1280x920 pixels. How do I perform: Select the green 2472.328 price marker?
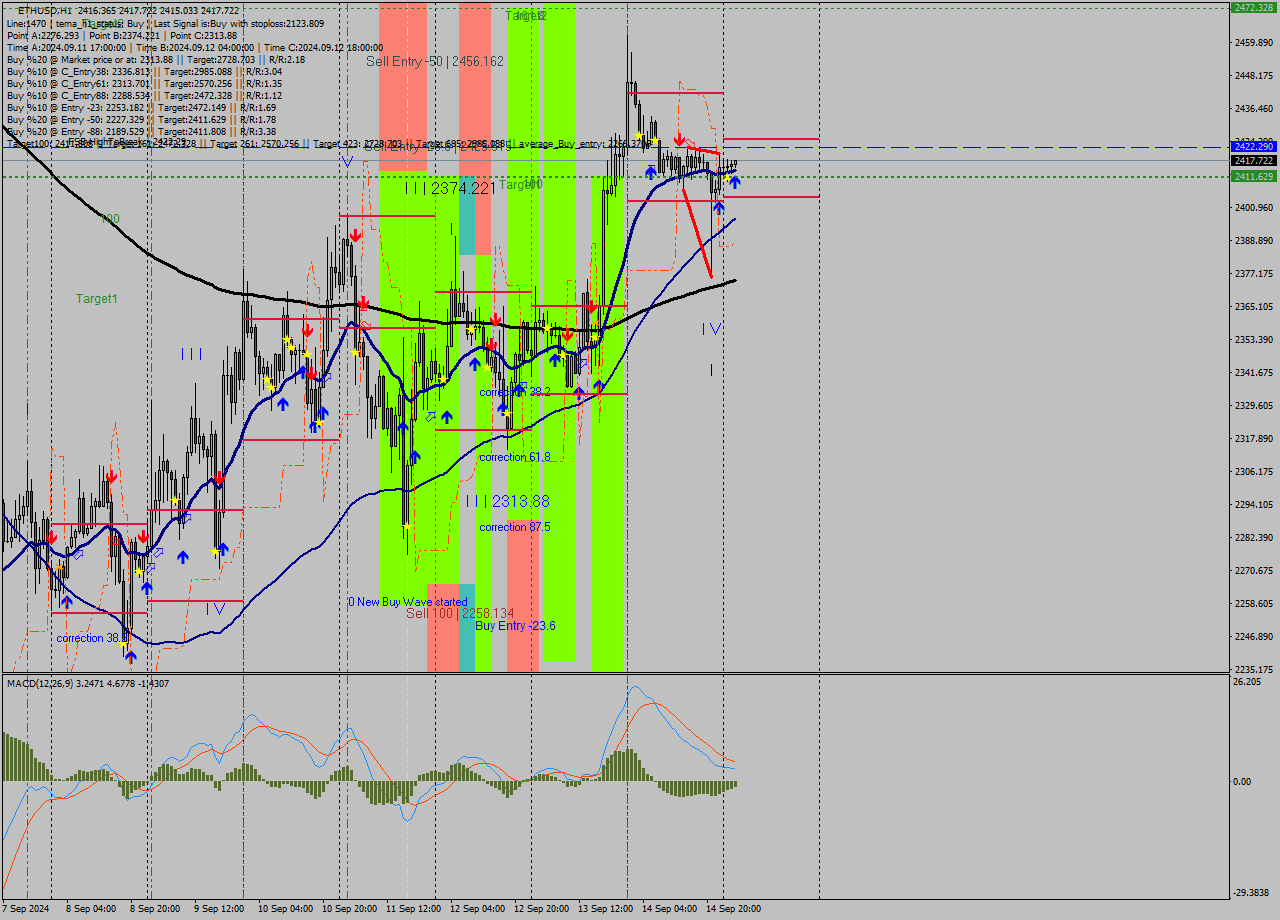tap(1252, 7)
